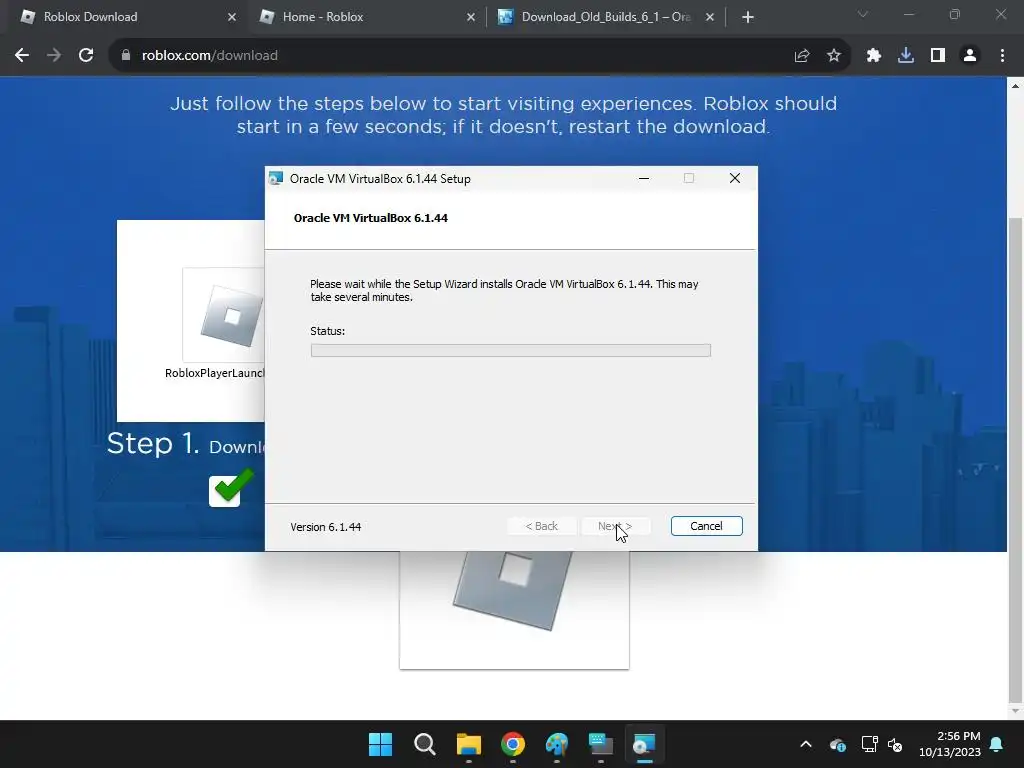
Task: Toggle the Chrome side panel icon
Action: (x=938, y=56)
